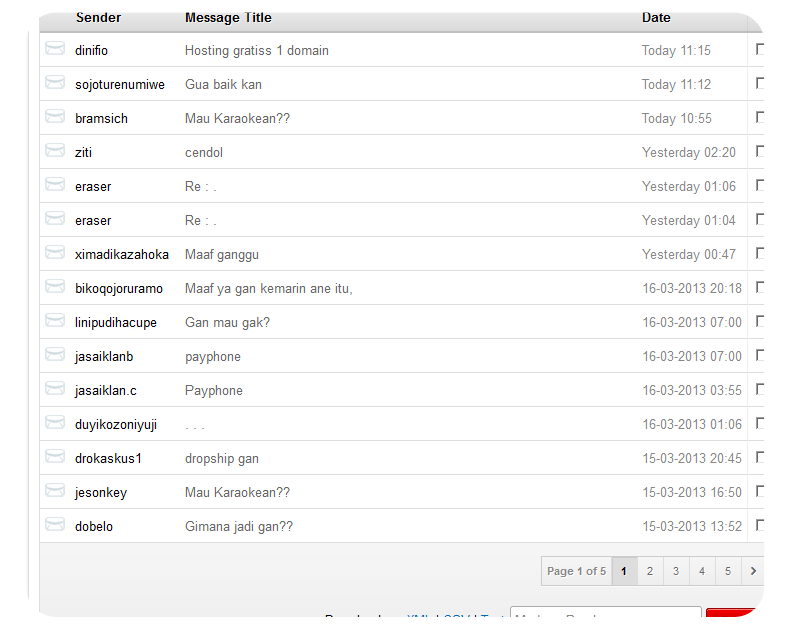792x631 pixels.
Task: Open the Page 1 of 5 selector
Action: coord(576,571)
